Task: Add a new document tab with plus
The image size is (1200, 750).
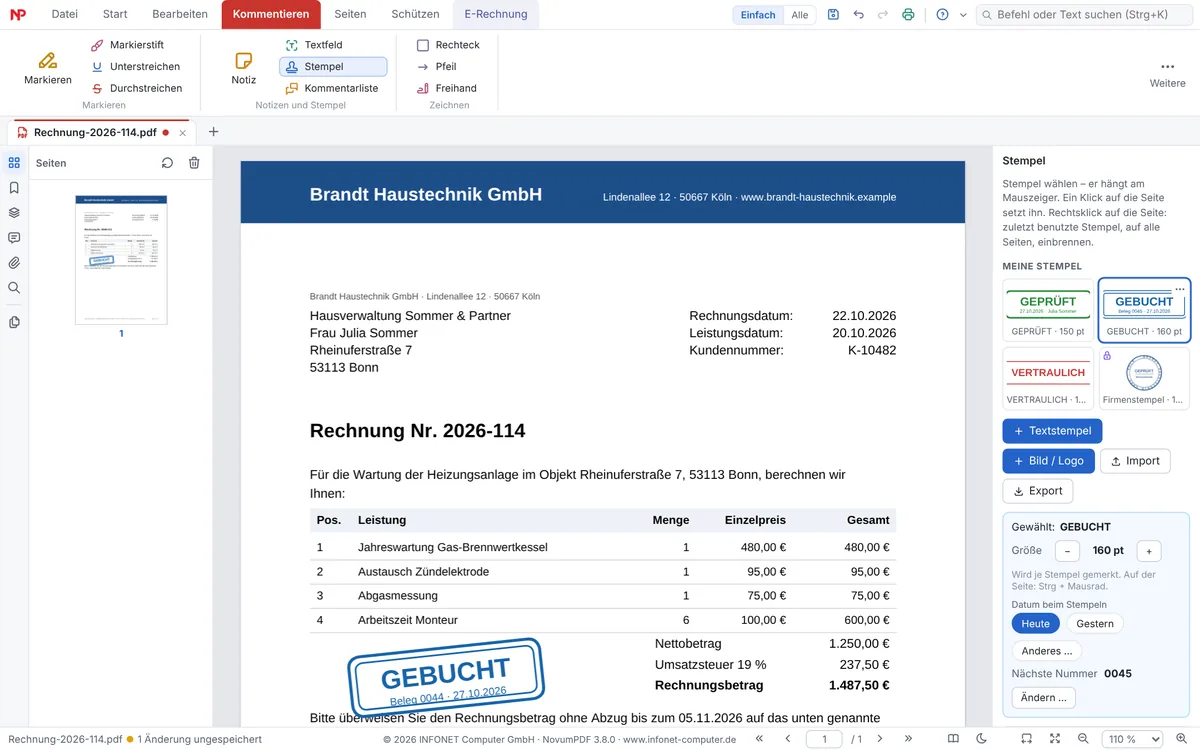Action: coord(213,132)
